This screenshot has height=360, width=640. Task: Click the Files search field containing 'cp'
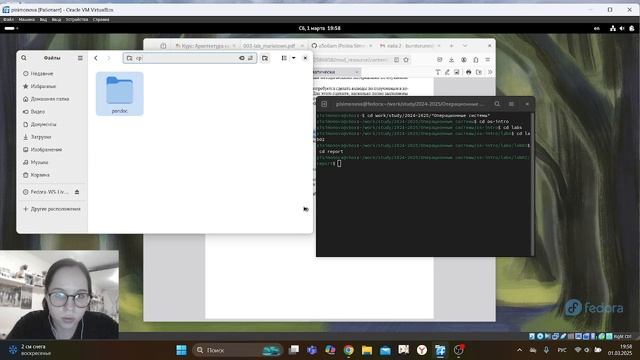tap(190, 58)
